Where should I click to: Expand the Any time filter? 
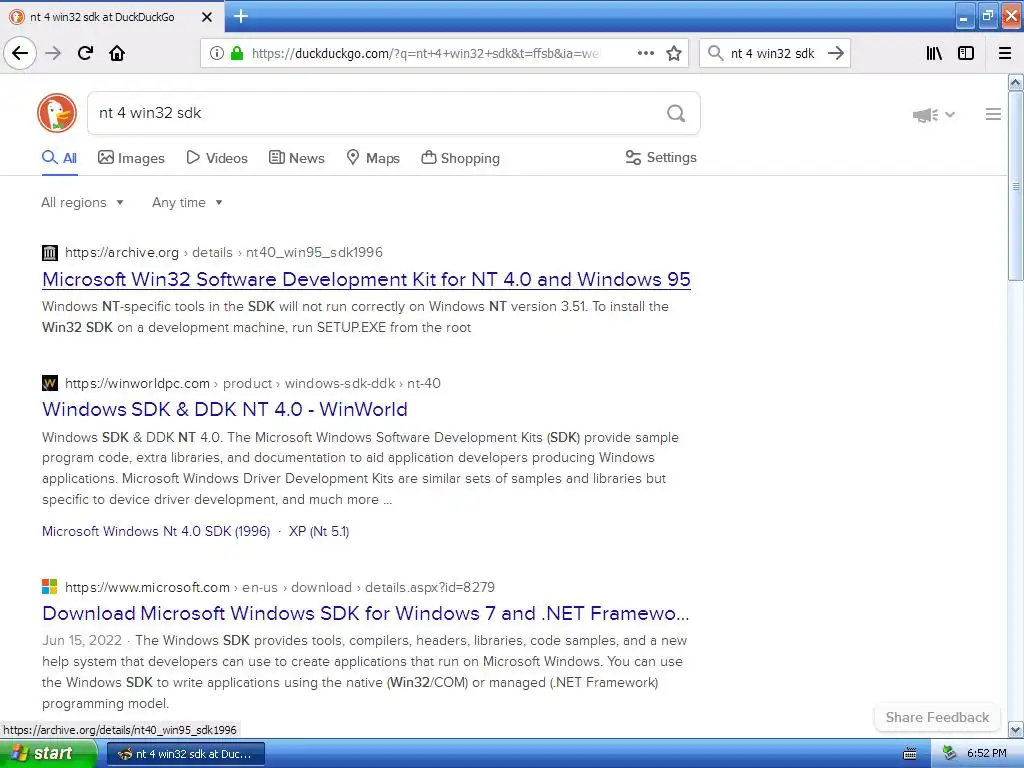187,202
